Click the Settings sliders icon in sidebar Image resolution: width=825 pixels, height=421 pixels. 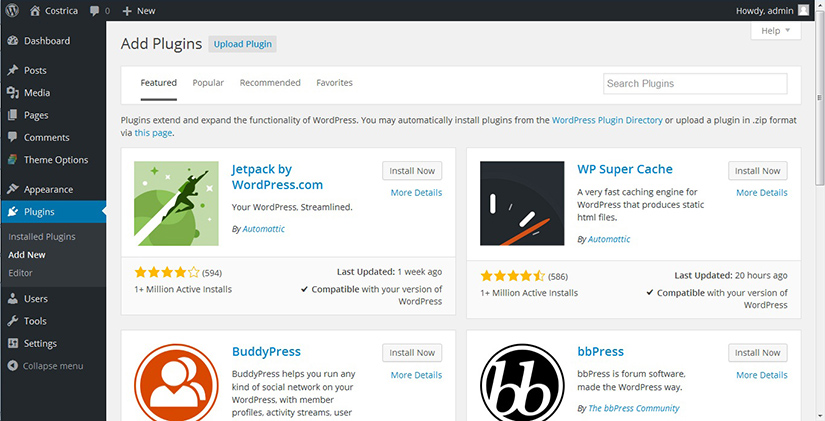click(x=12, y=343)
